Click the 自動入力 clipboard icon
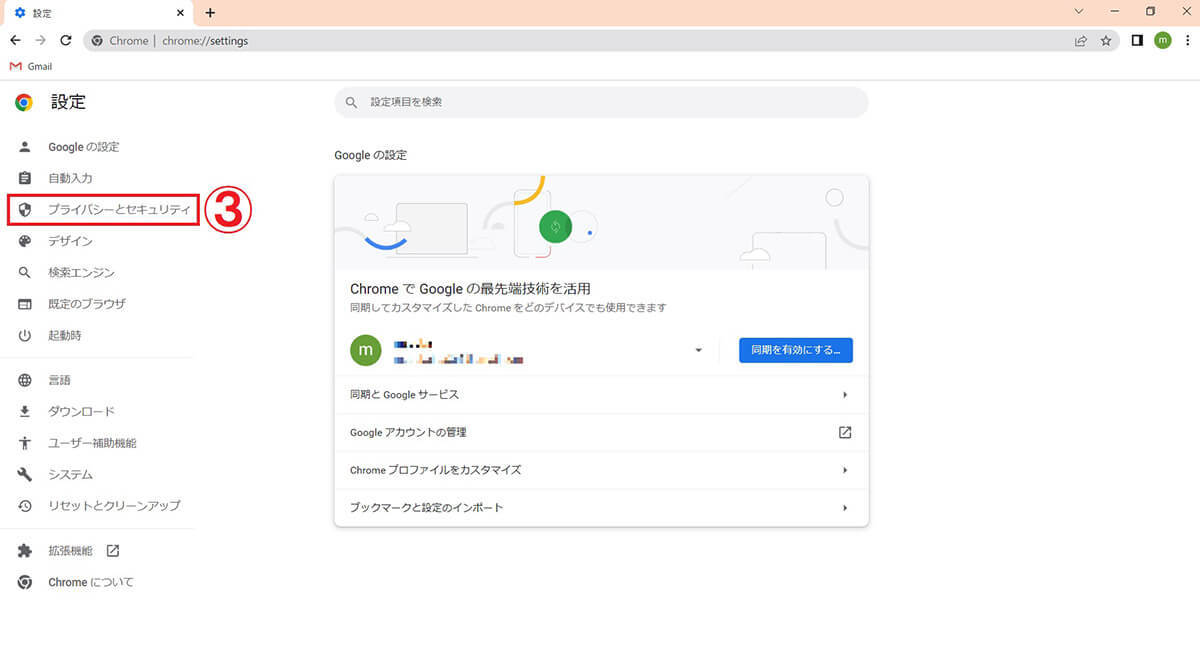 (x=25, y=178)
